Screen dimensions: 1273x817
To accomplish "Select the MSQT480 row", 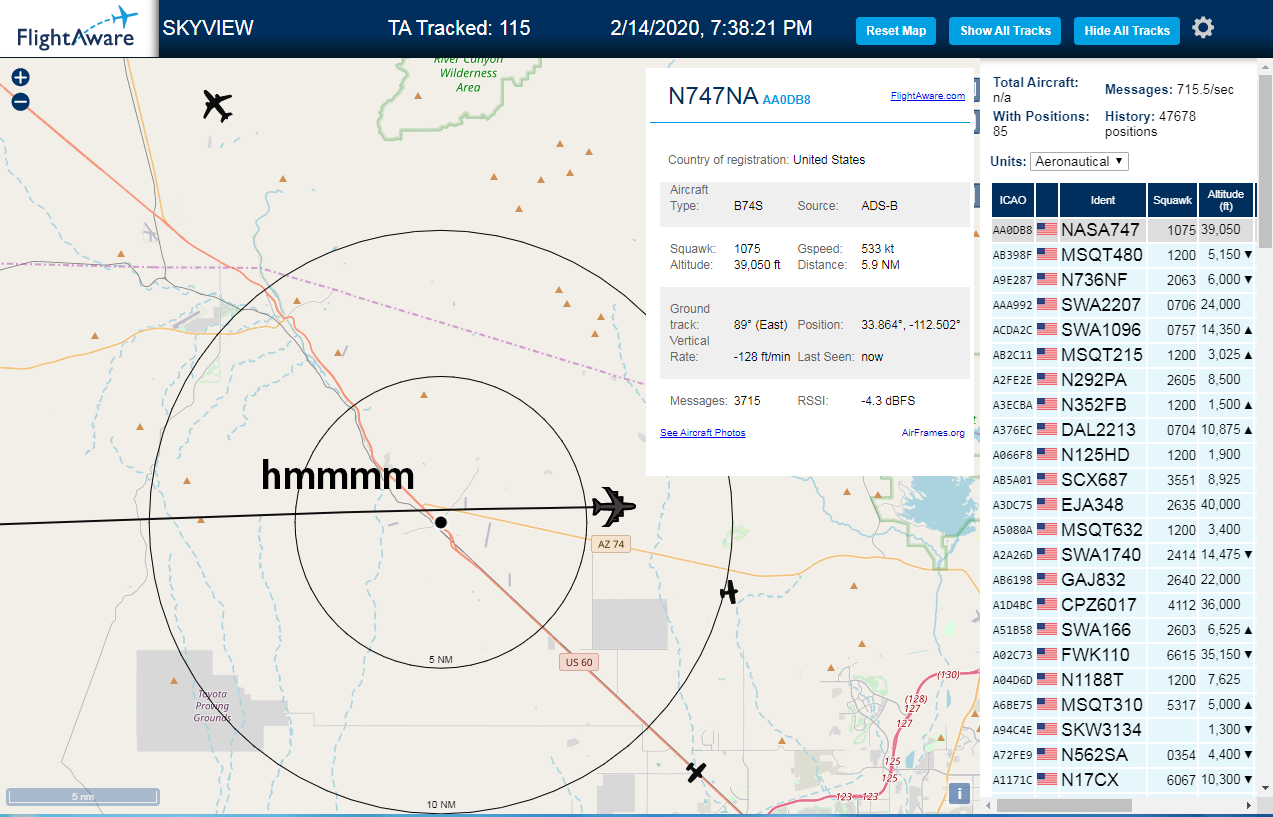I will point(1122,255).
